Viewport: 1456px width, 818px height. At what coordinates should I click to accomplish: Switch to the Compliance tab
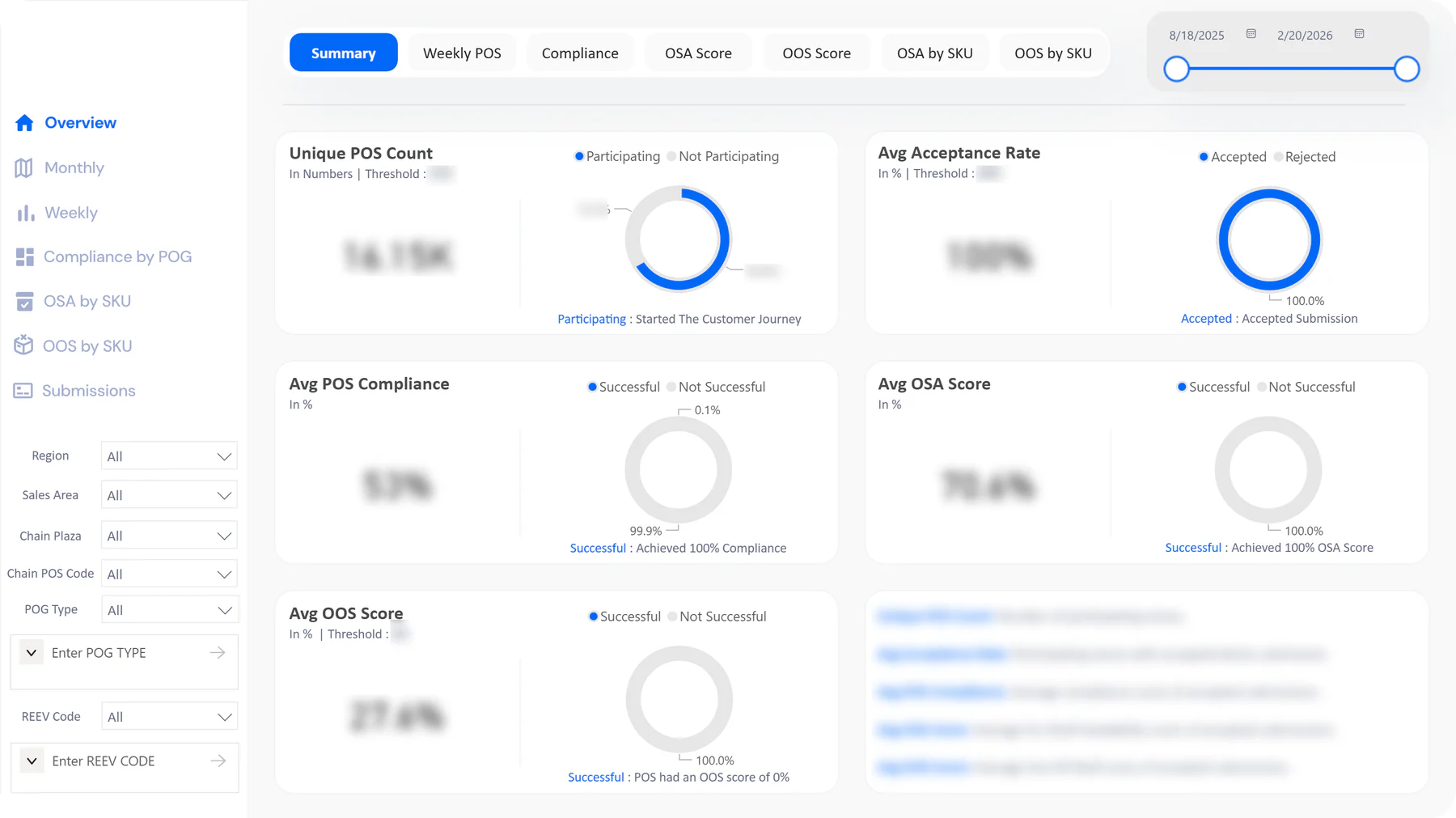point(580,53)
